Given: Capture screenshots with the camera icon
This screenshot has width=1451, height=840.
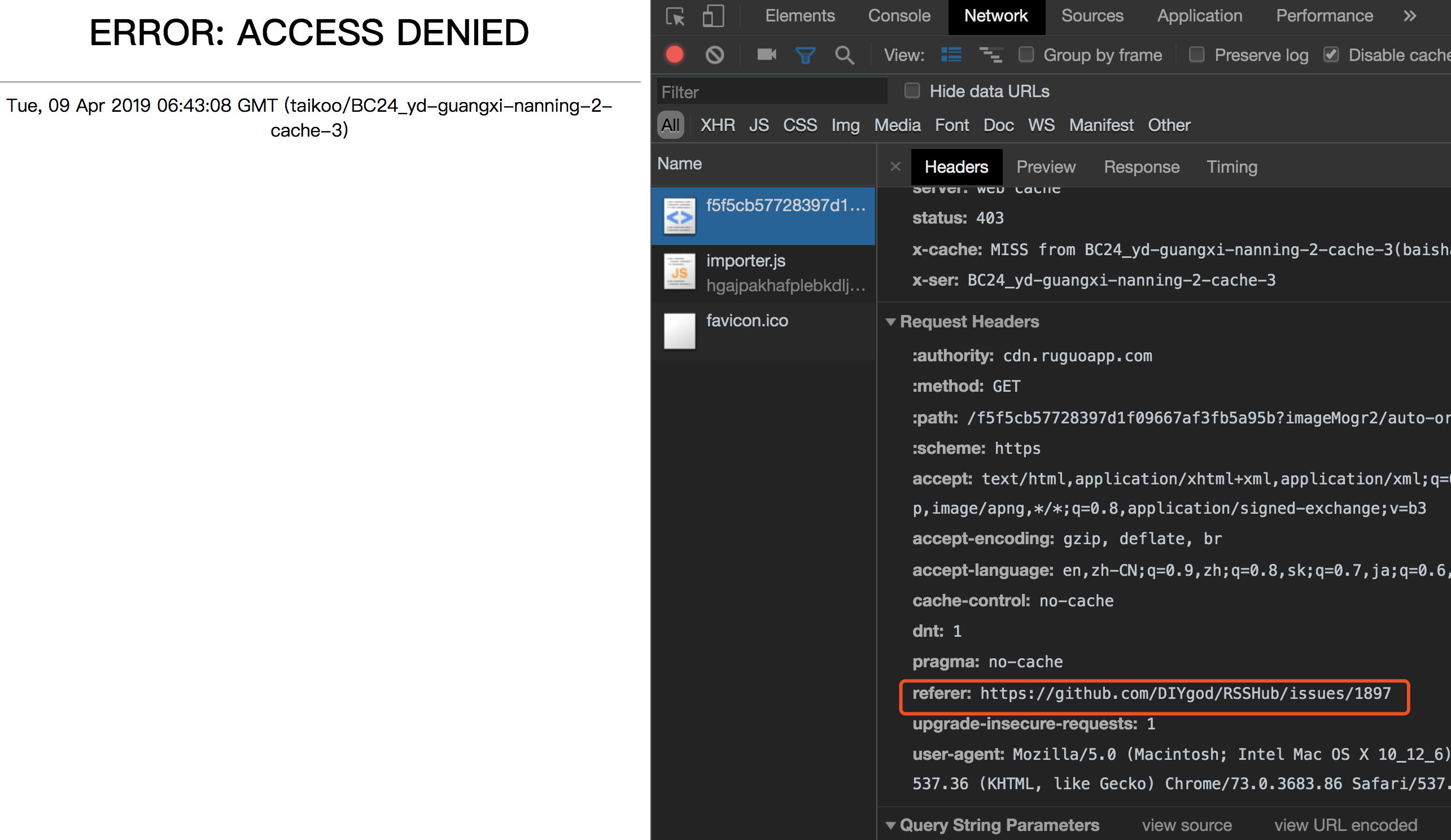Looking at the screenshot, I should (x=766, y=55).
